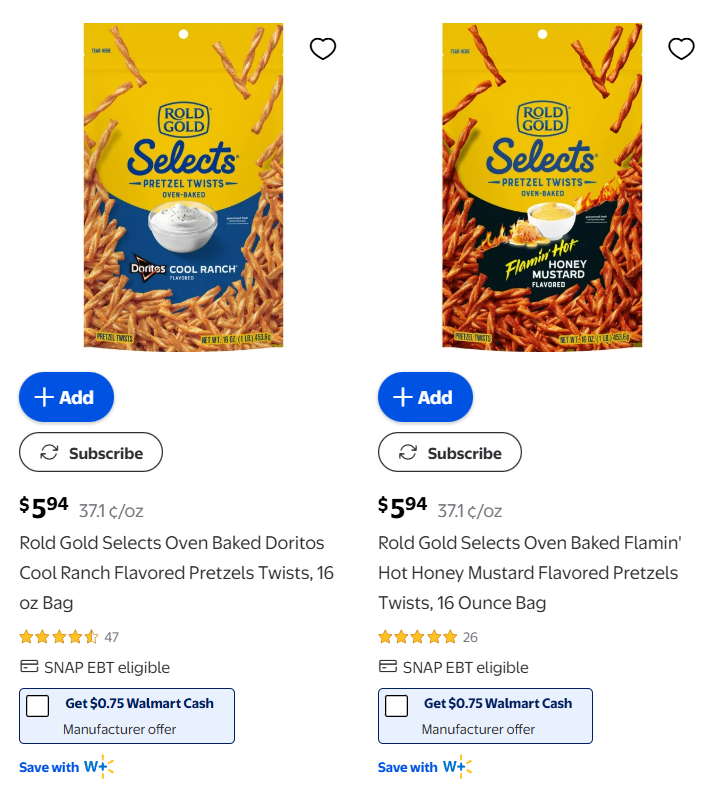The image size is (712, 792).
Task: Favorite the Cool Ranch pretzels with heart icon
Action: point(323,48)
